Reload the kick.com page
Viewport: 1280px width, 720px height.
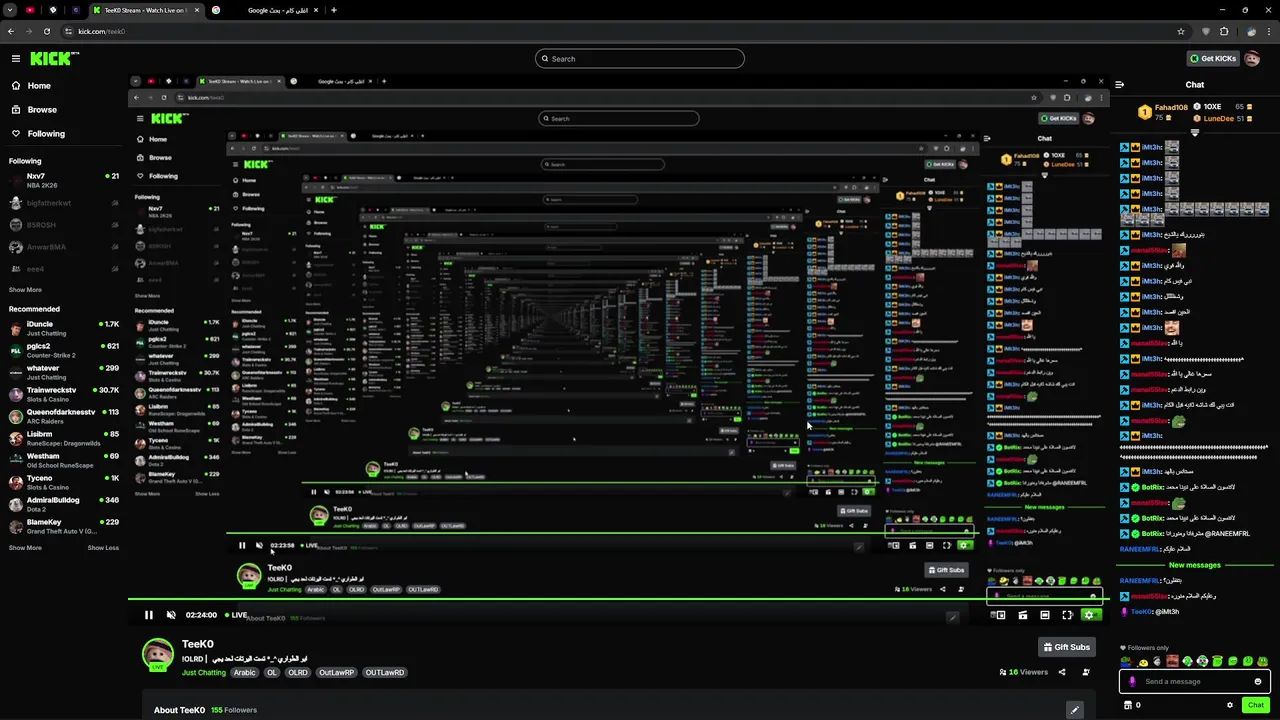(46, 31)
